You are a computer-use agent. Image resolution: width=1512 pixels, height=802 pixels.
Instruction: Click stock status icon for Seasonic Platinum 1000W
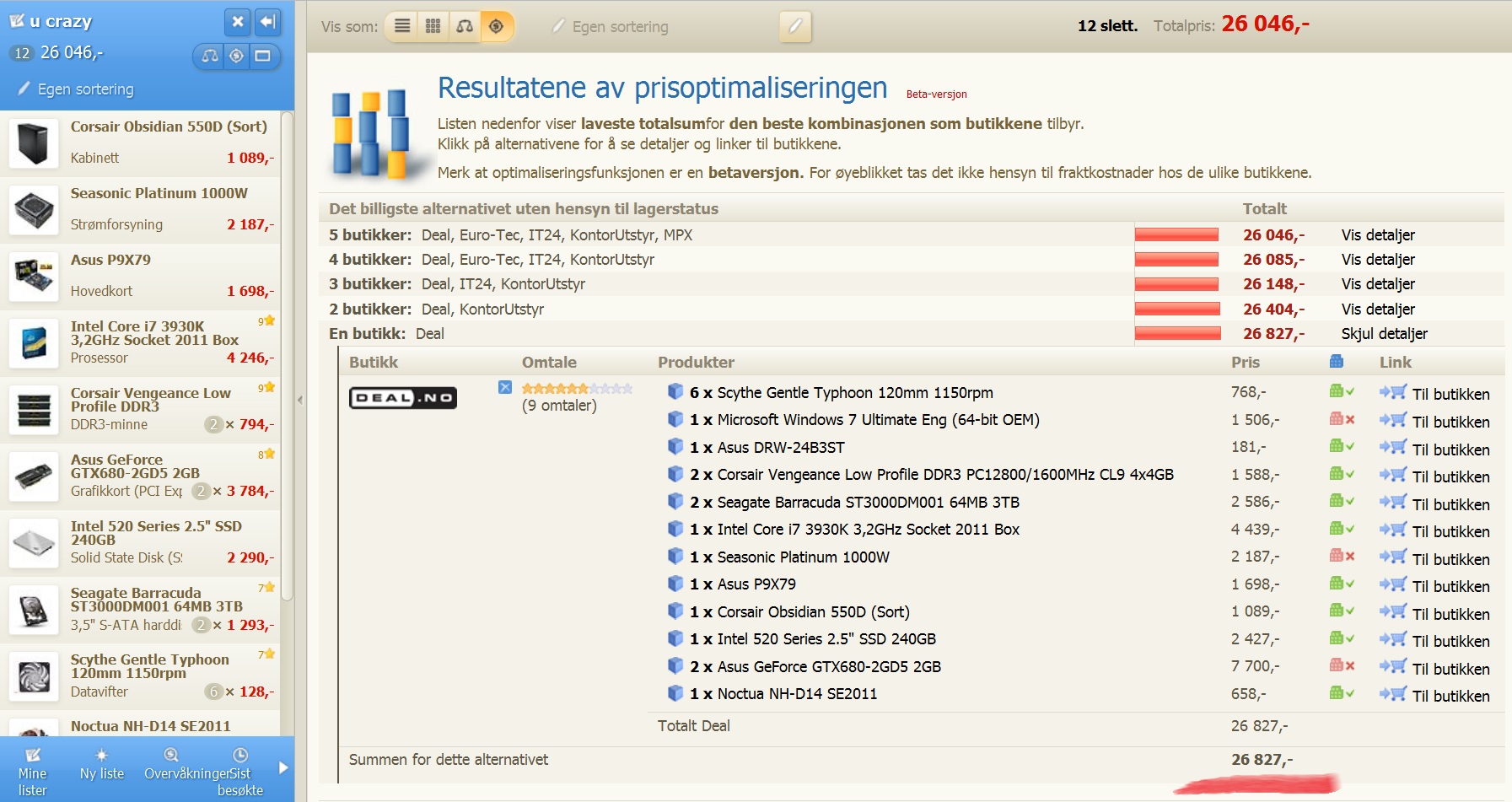pyautogui.click(x=1342, y=556)
